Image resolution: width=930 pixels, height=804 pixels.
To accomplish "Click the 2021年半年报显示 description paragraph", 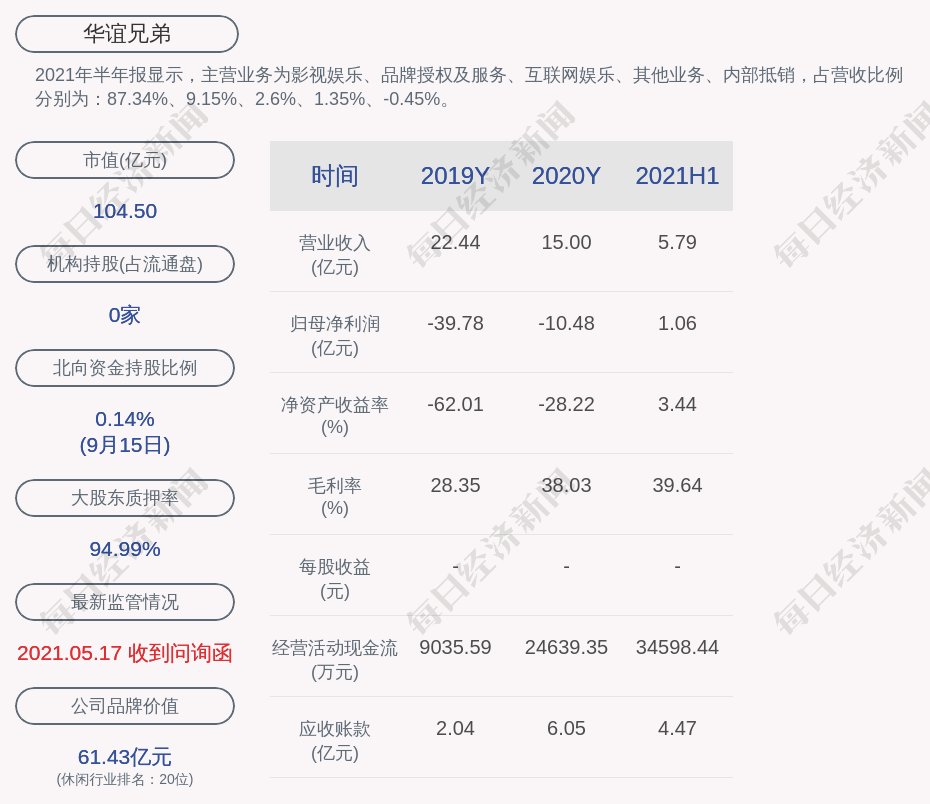I will pyautogui.click(x=469, y=87).
